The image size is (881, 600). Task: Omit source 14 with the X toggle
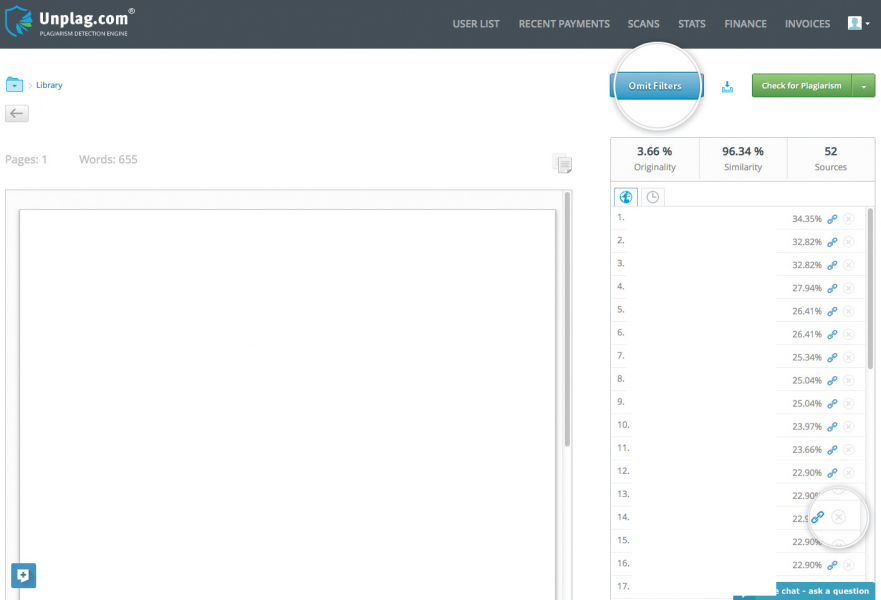click(x=839, y=517)
